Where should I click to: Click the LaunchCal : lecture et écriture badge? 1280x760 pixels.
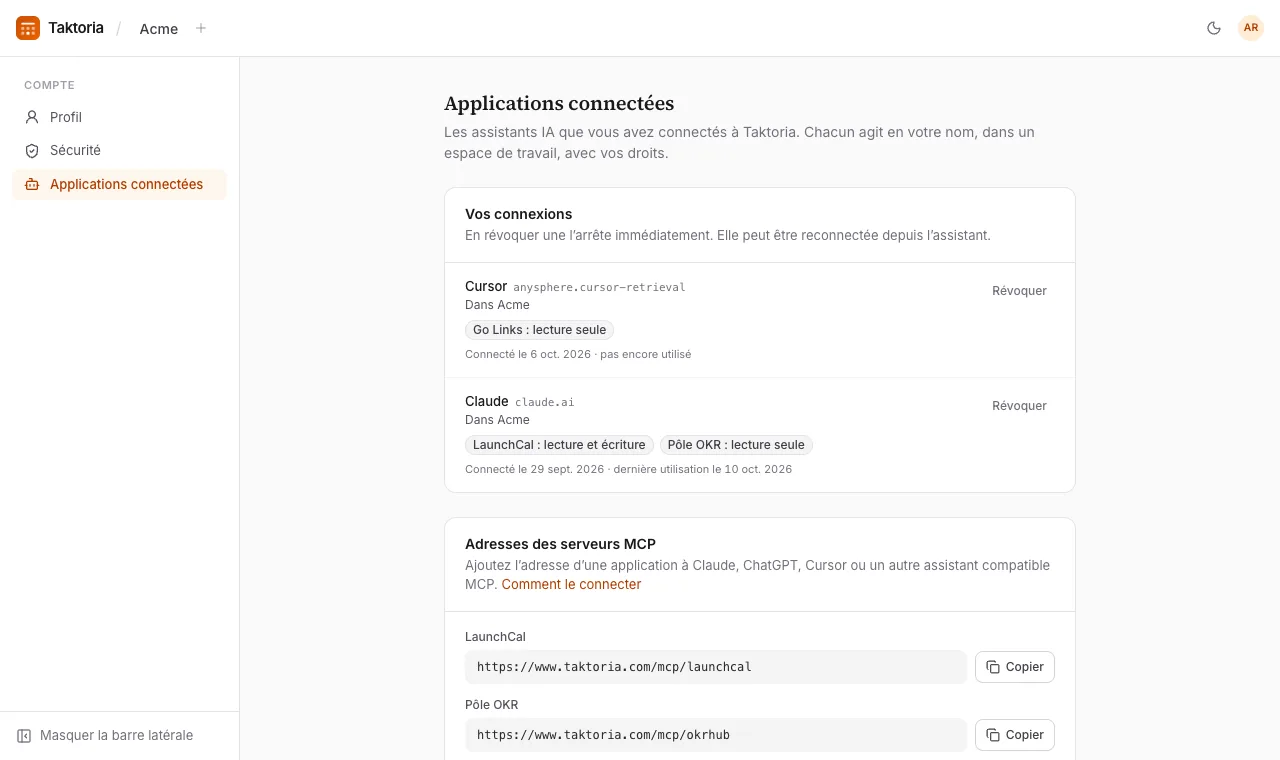point(559,445)
